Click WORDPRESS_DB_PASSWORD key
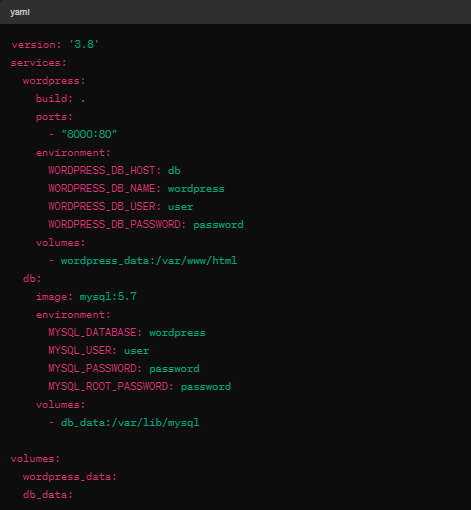Screen dimensions: 471x510 click(114, 225)
